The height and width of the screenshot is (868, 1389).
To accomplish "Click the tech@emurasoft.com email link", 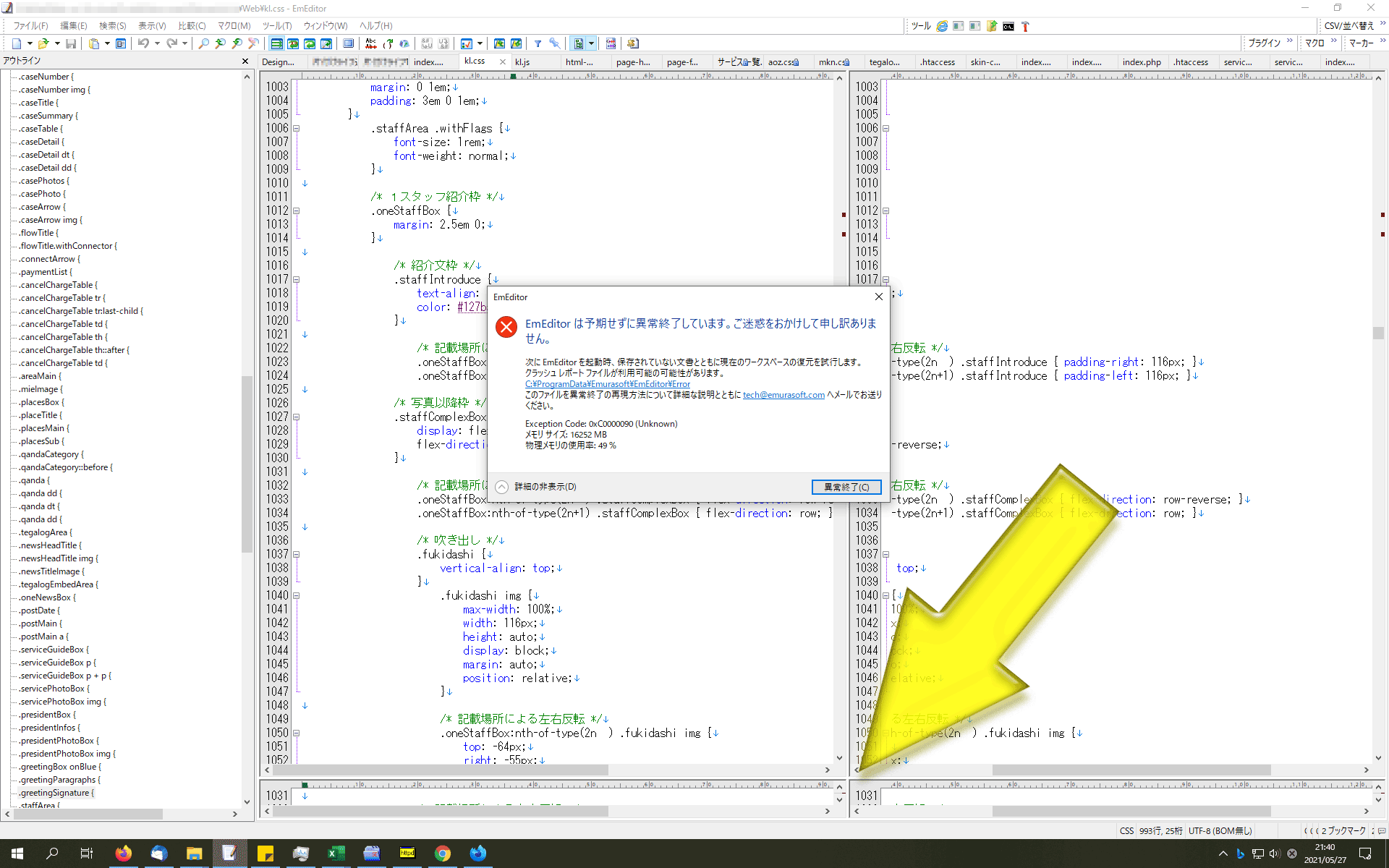I will 783,395.
